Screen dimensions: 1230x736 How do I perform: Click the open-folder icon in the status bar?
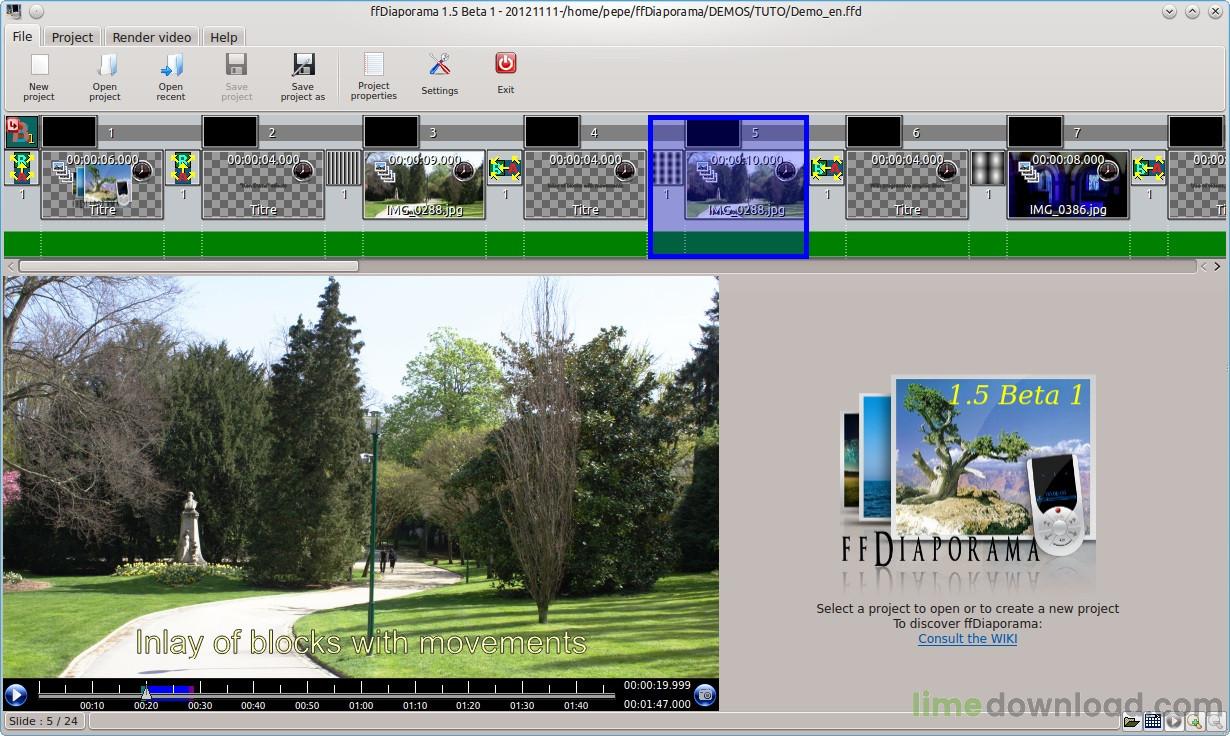[1131, 721]
